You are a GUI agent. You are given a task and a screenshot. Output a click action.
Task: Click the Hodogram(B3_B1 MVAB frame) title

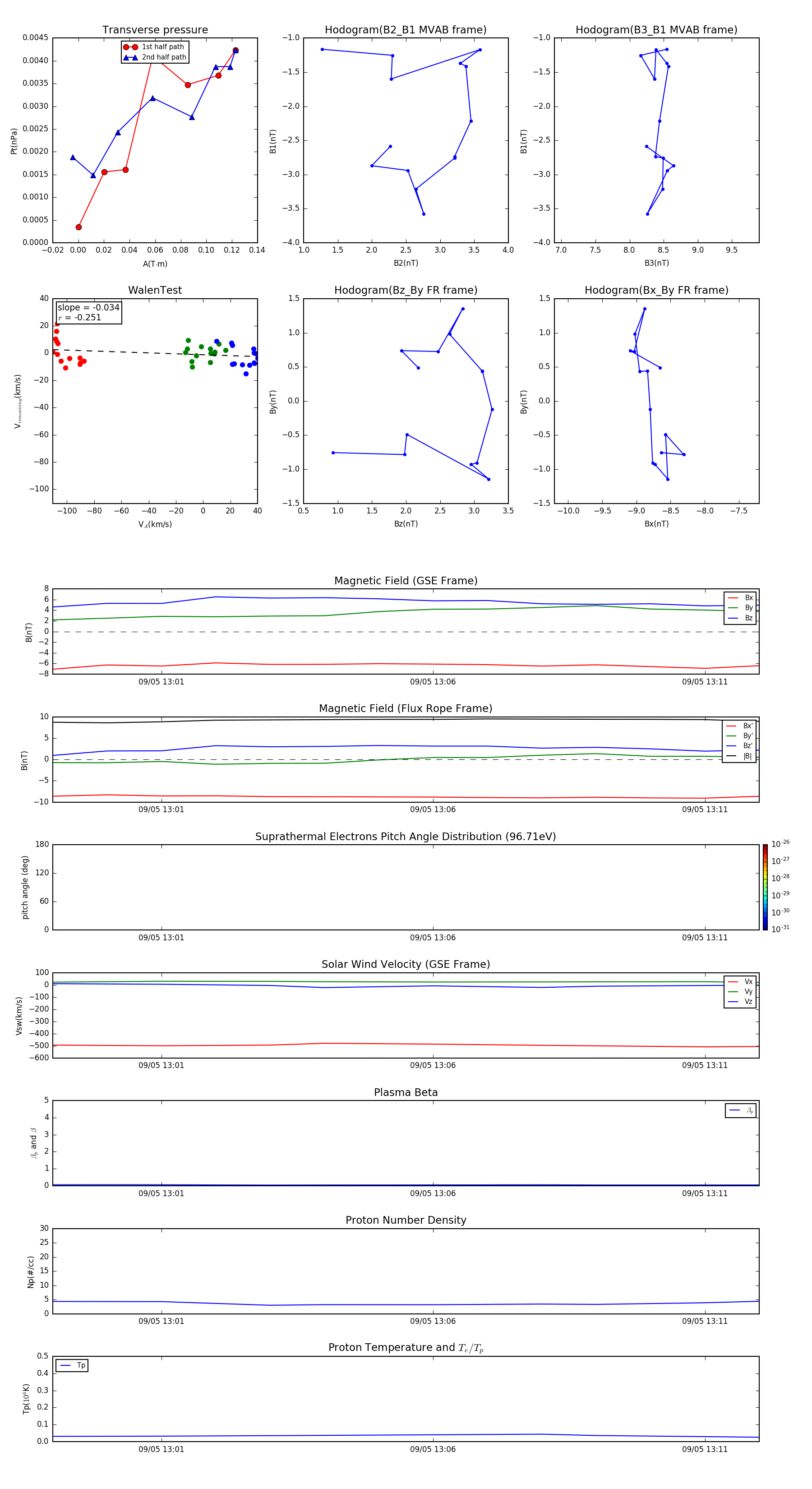656,30
